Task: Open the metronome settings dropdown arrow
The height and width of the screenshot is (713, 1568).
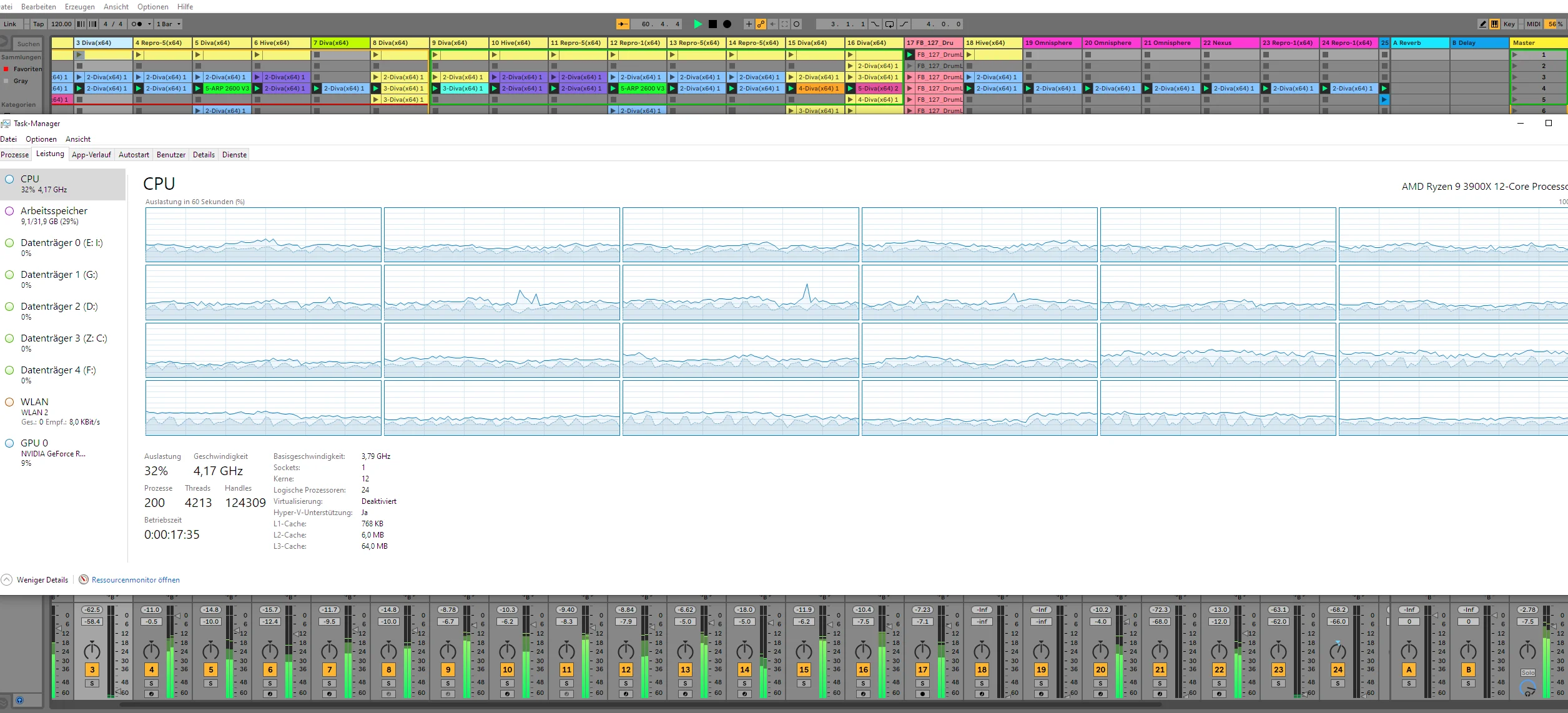Action: [x=149, y=24]
